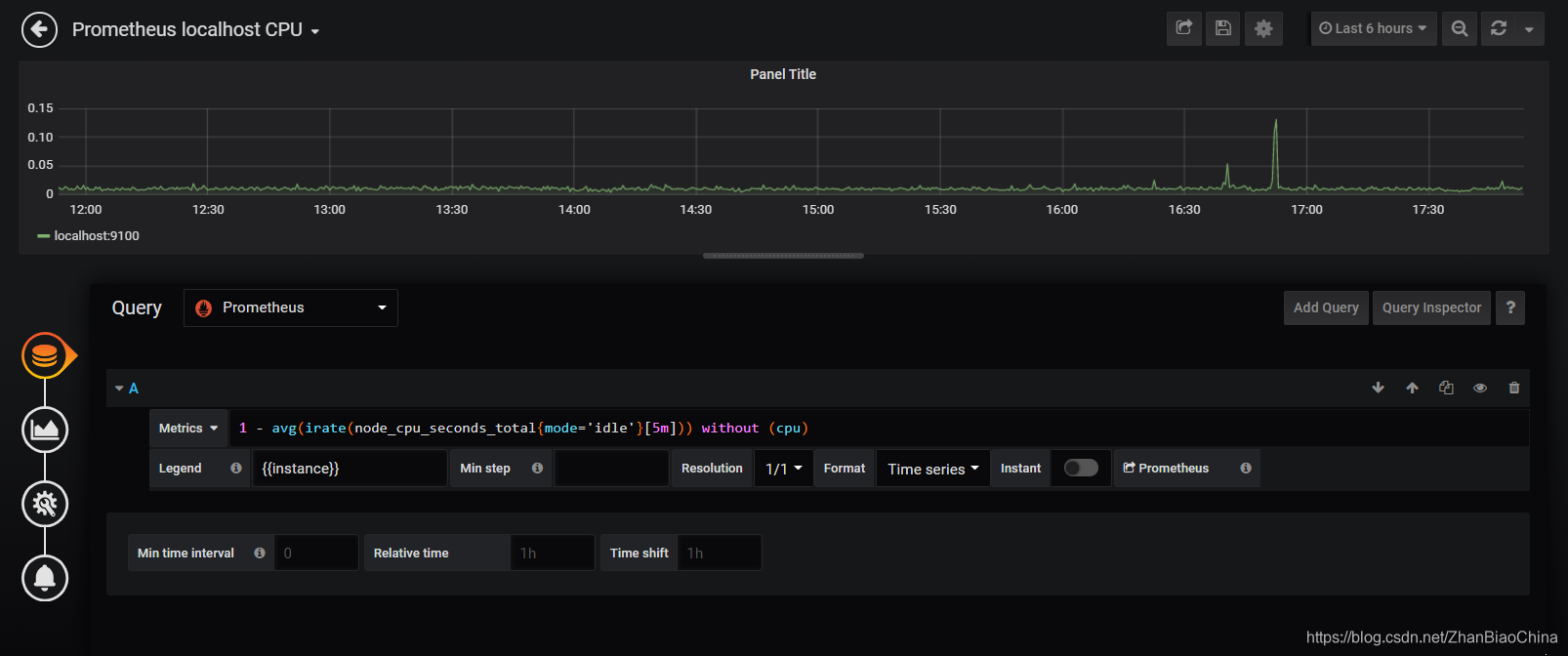1568x656 pixels.
Task: Click the Panel Title header
Action: (783, 74)
